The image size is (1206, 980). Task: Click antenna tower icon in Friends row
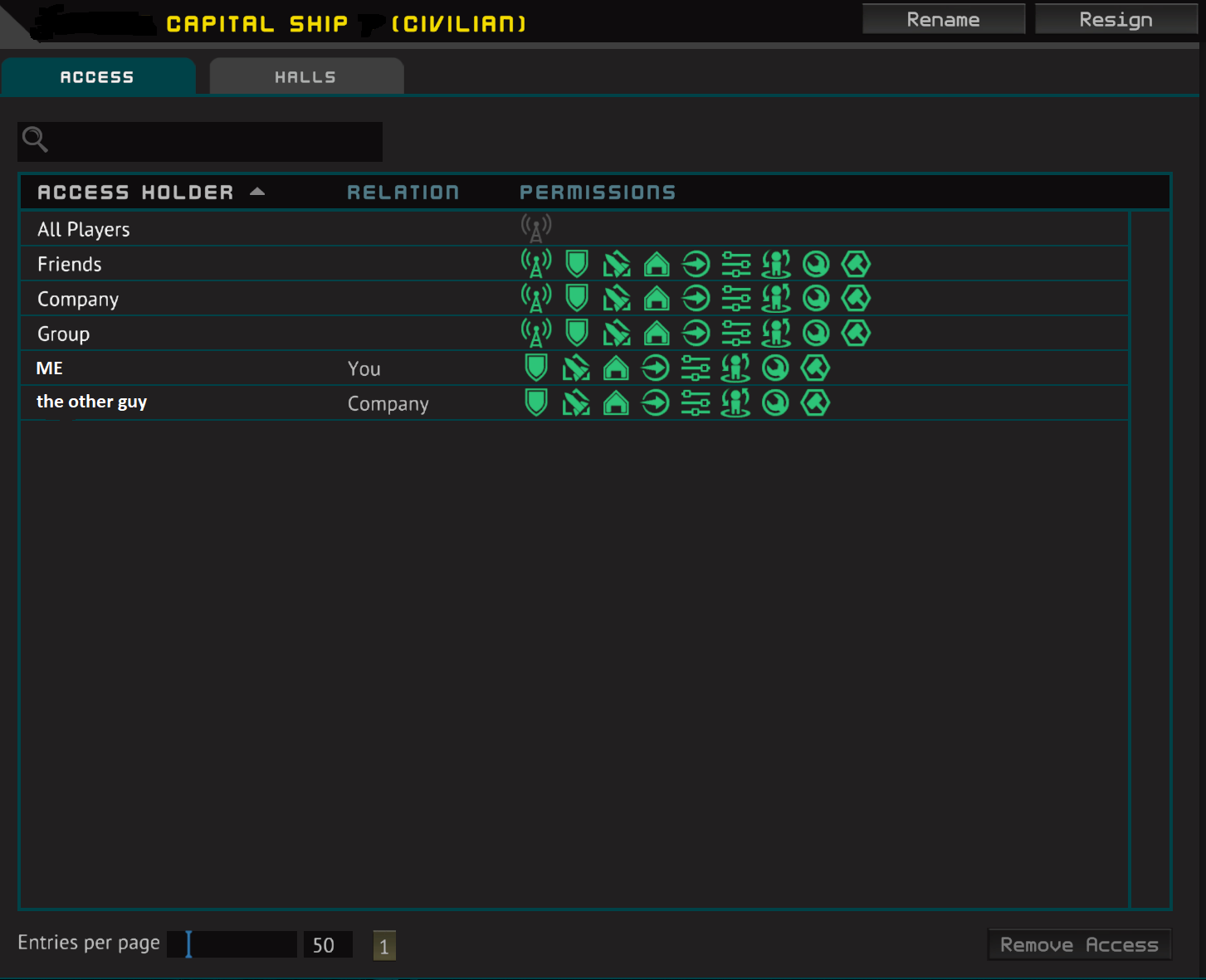pyautogui.click(x=536, y=264)
